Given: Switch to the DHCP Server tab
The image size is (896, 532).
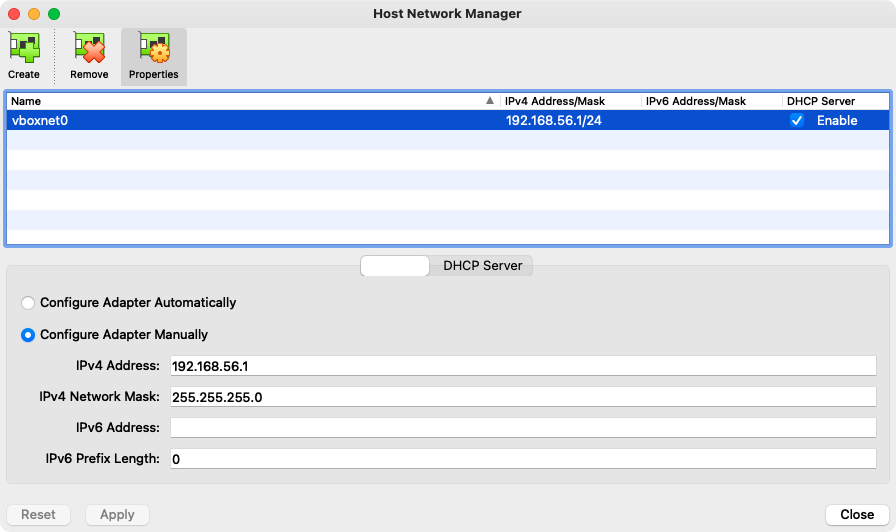Looking at the screenshot, I should (x=482, y=266).
